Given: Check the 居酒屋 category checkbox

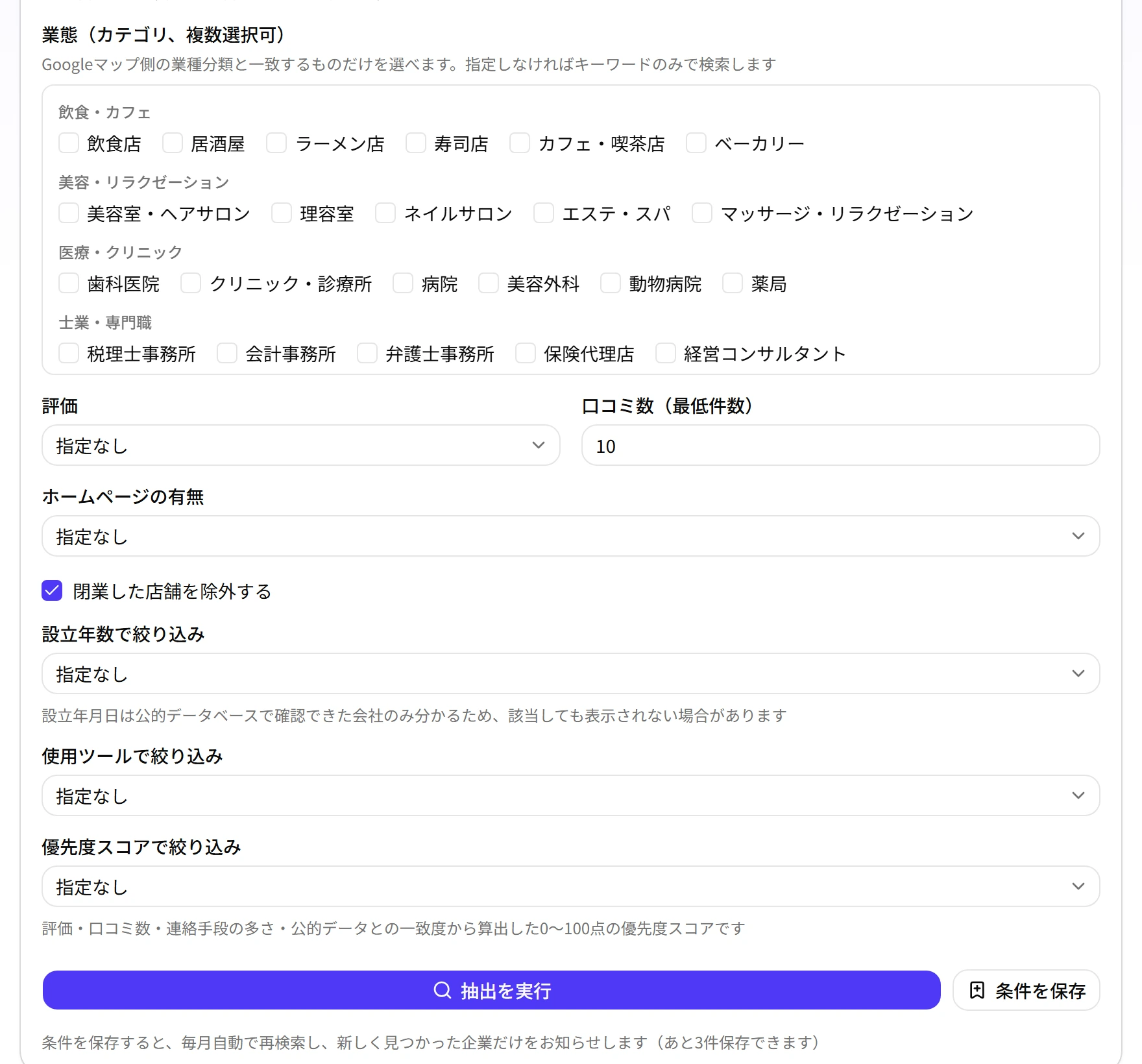Looking at the screenshot, I should tap(173, 143).
